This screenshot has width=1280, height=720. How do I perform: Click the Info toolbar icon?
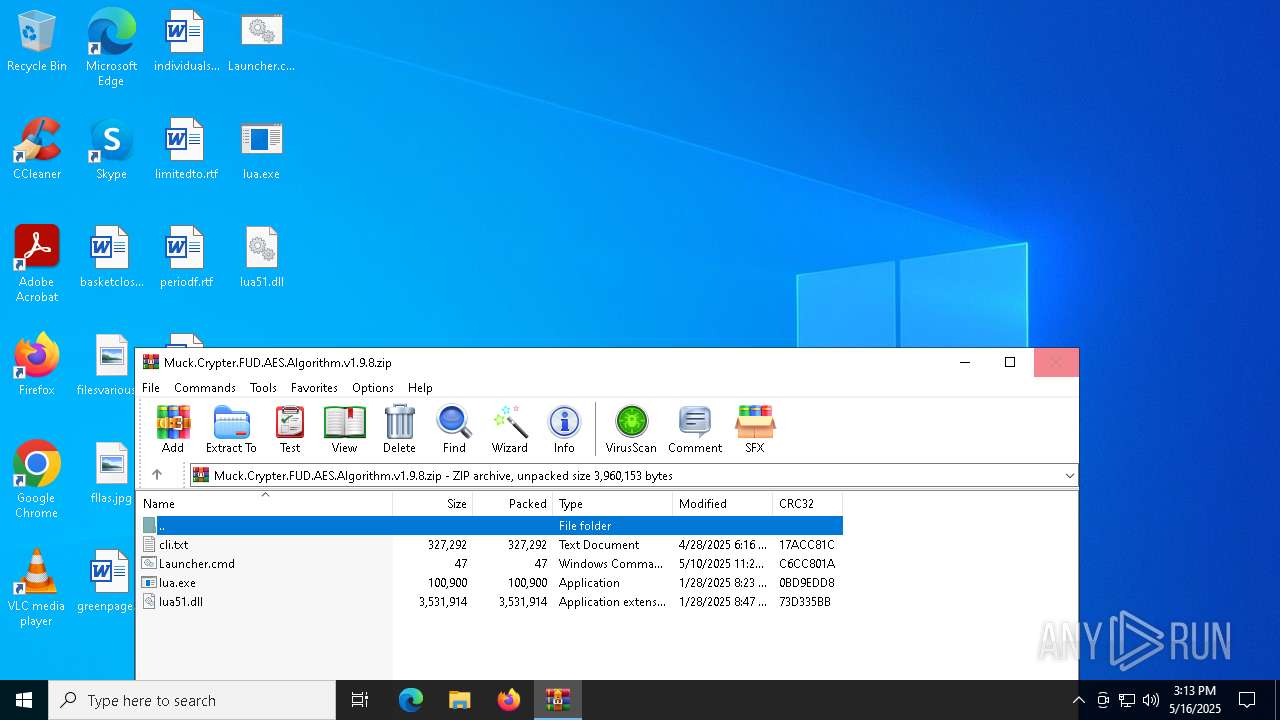click(x=564, y=429)
